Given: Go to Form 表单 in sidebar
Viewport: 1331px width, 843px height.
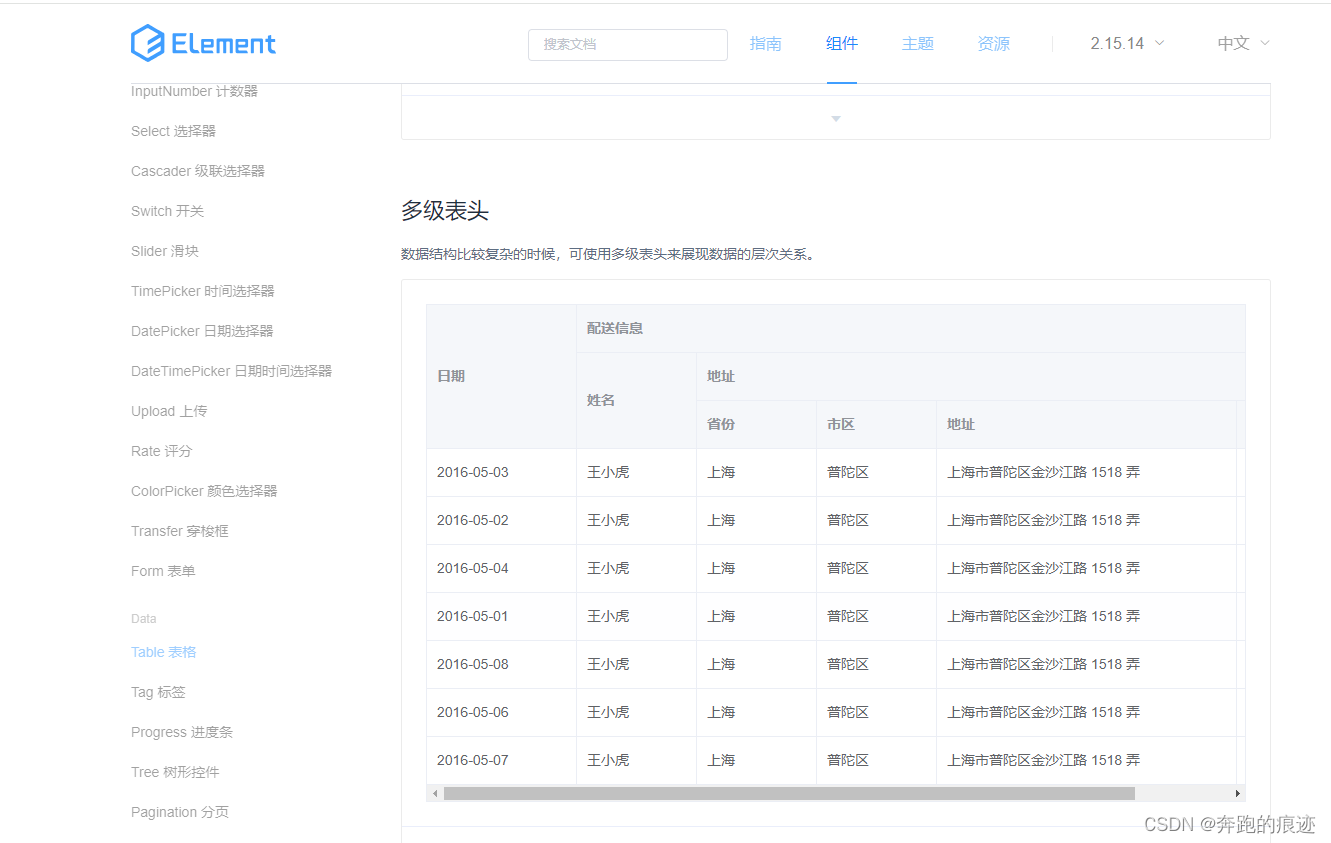Looking at the screenshot, I should [163, 571].
